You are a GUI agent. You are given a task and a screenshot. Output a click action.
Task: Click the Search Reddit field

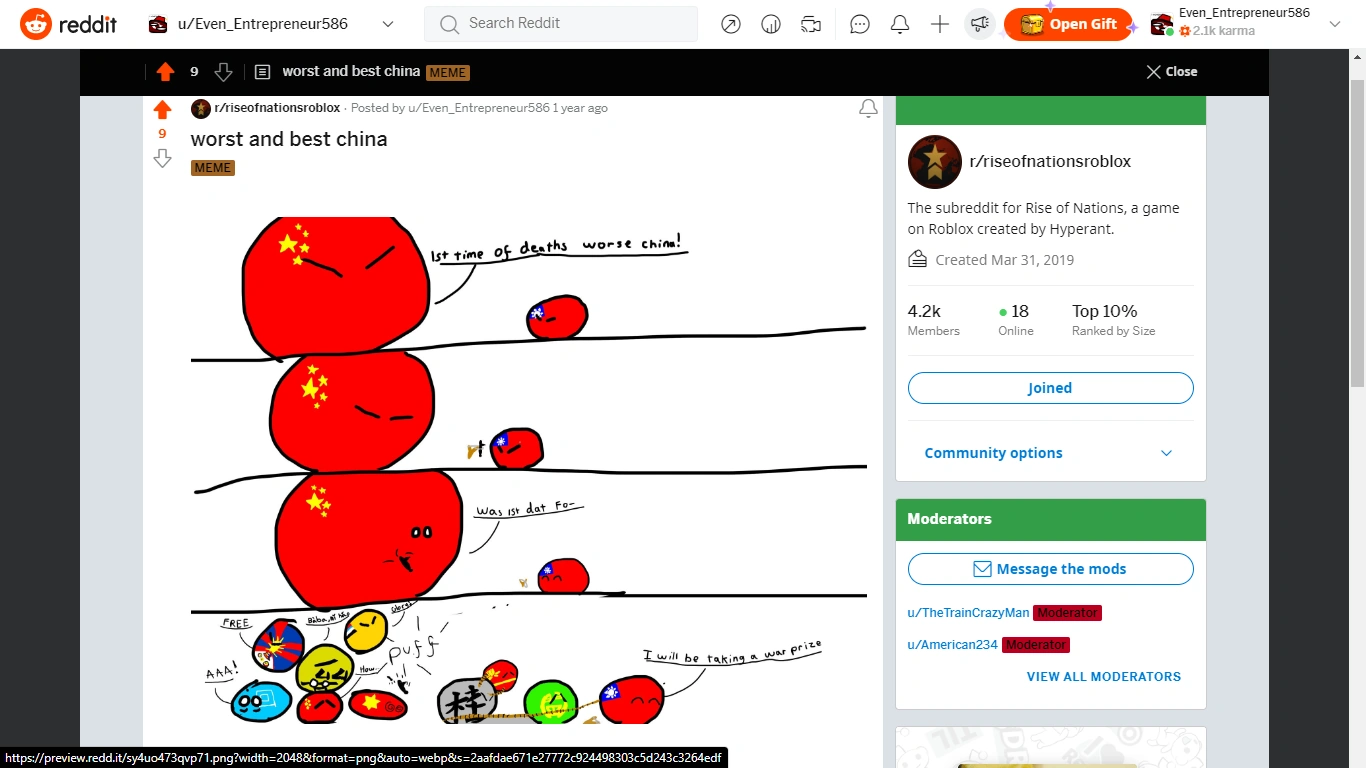click(x=561, y=24)
